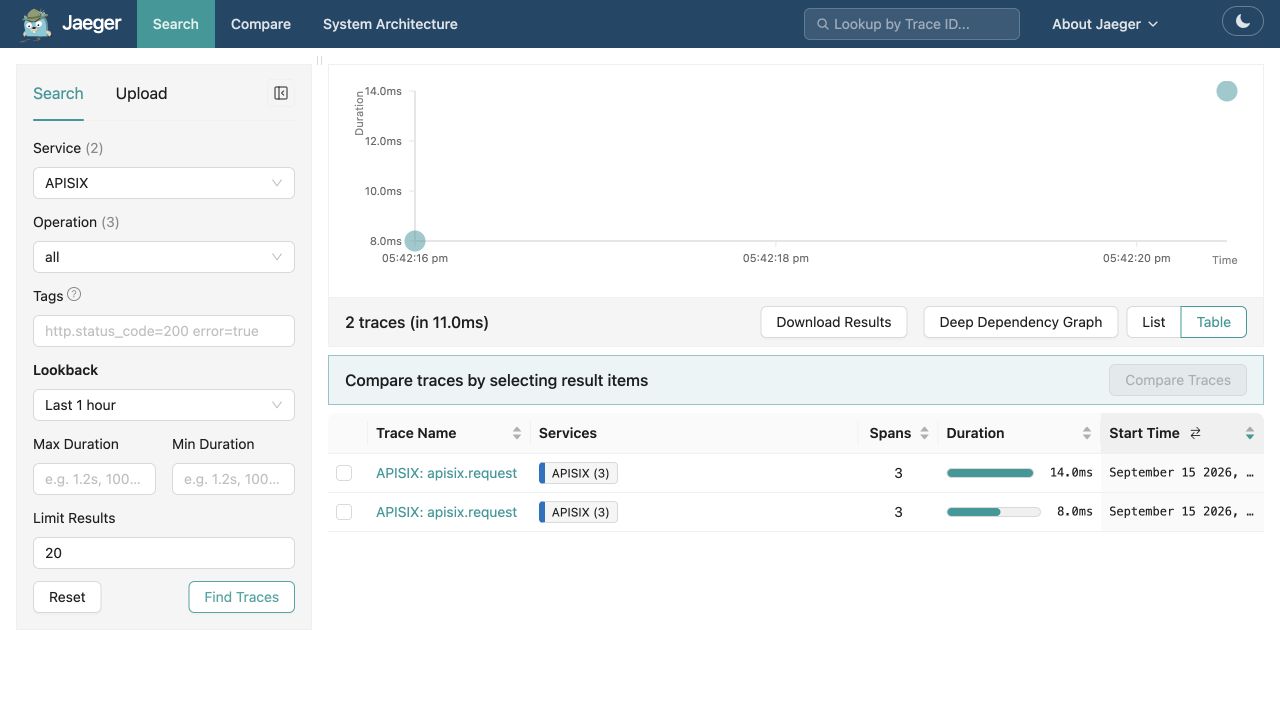Image resolution: width=1280 pixels, height=720 pixels.
Task: Click the Find Traces button
Action: [x=242, y=597]
